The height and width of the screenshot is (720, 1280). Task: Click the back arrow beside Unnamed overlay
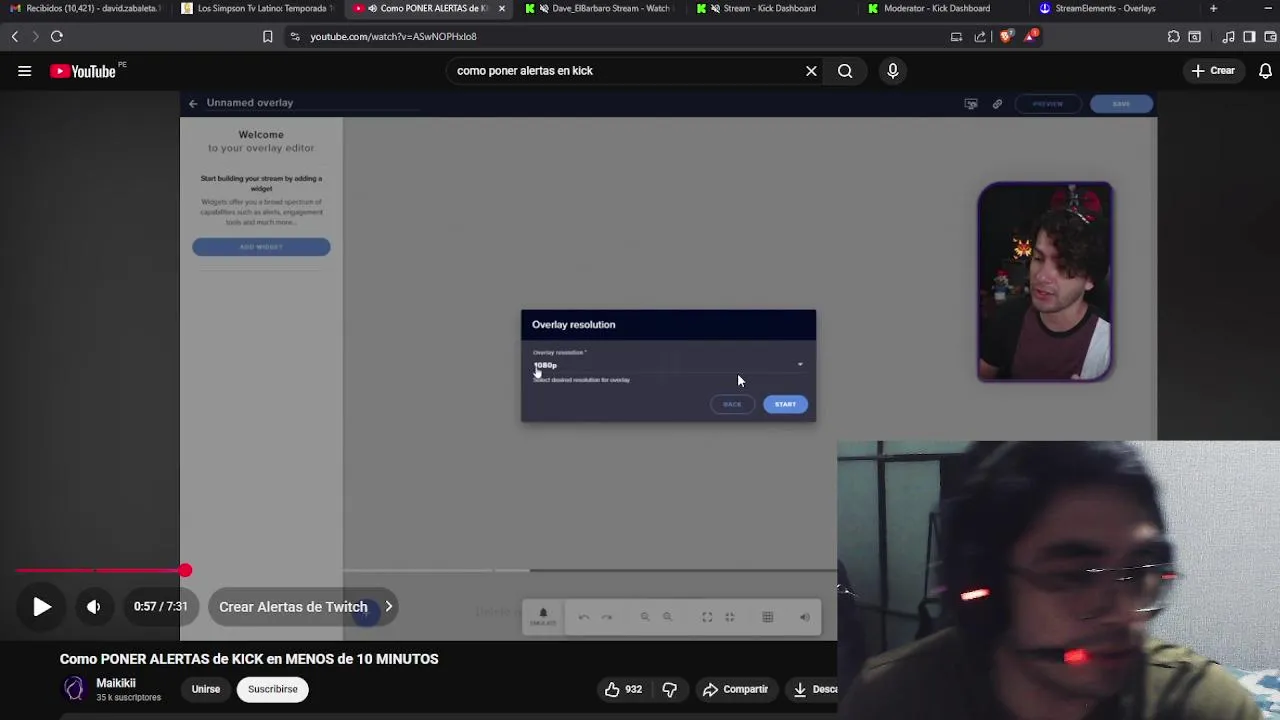pyautogui.click(x=193, y=103)
